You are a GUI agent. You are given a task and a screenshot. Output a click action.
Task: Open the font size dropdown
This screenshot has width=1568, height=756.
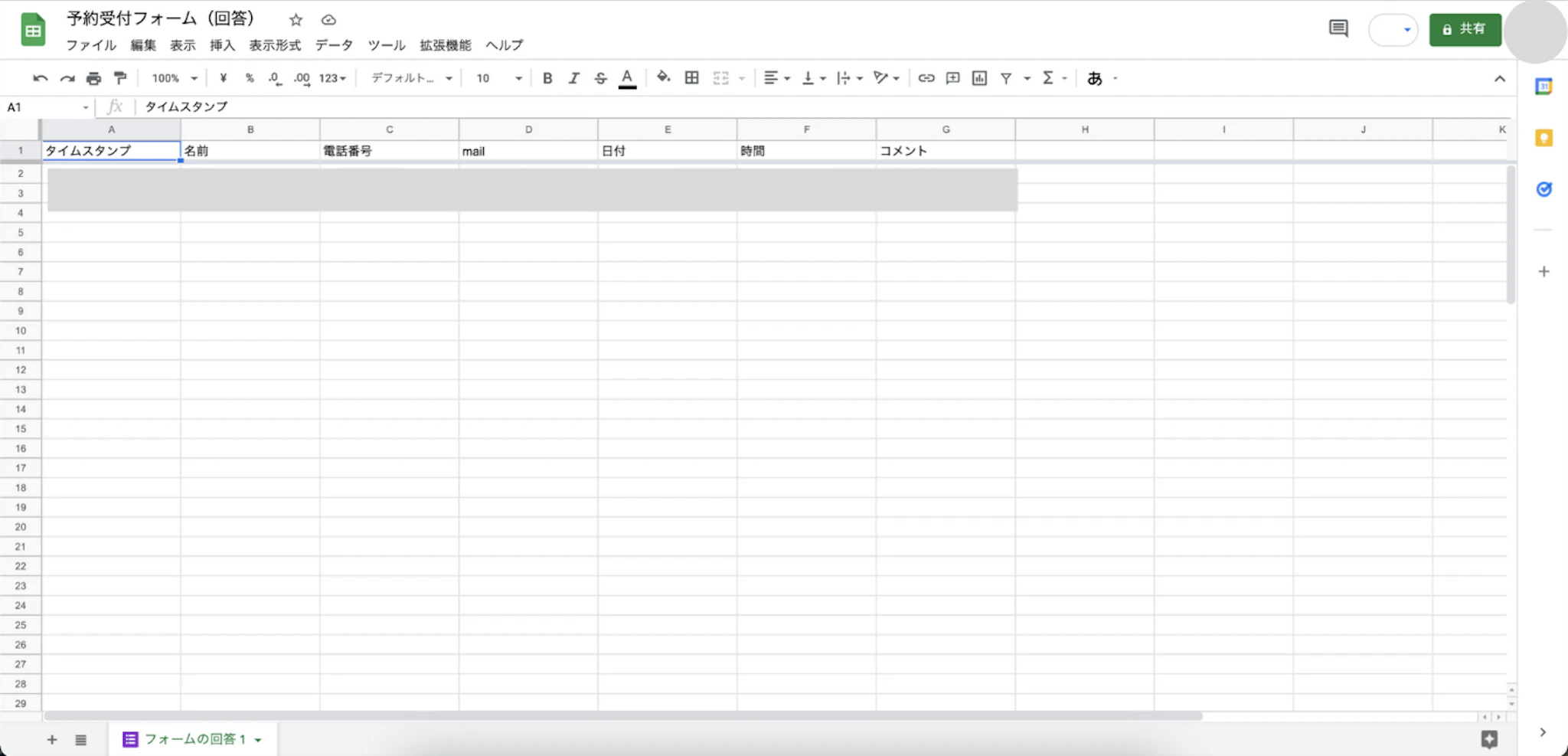(496, 77)
